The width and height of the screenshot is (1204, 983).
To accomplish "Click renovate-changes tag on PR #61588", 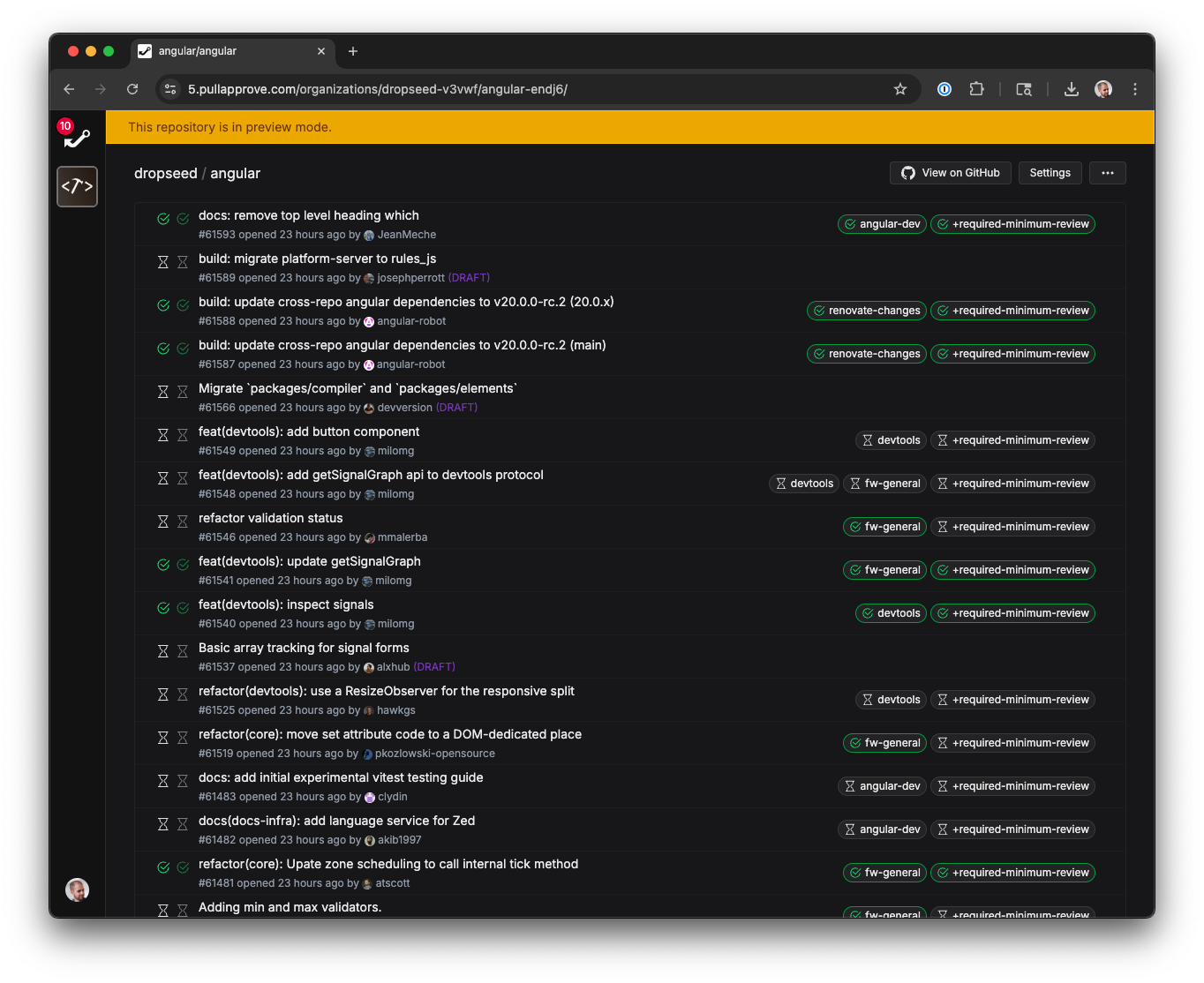I will (867, 311).
